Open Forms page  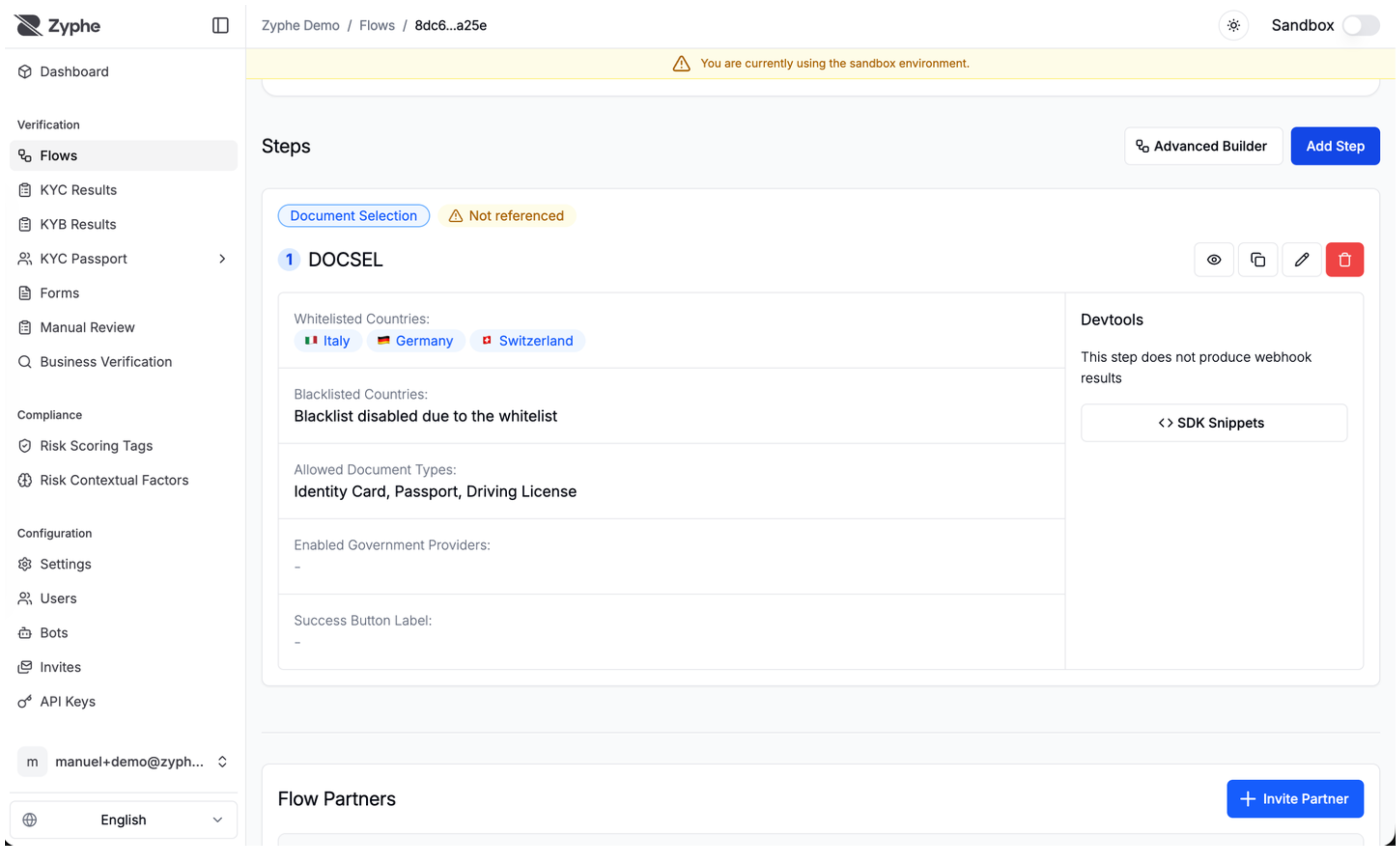click(x=123, y=293)
